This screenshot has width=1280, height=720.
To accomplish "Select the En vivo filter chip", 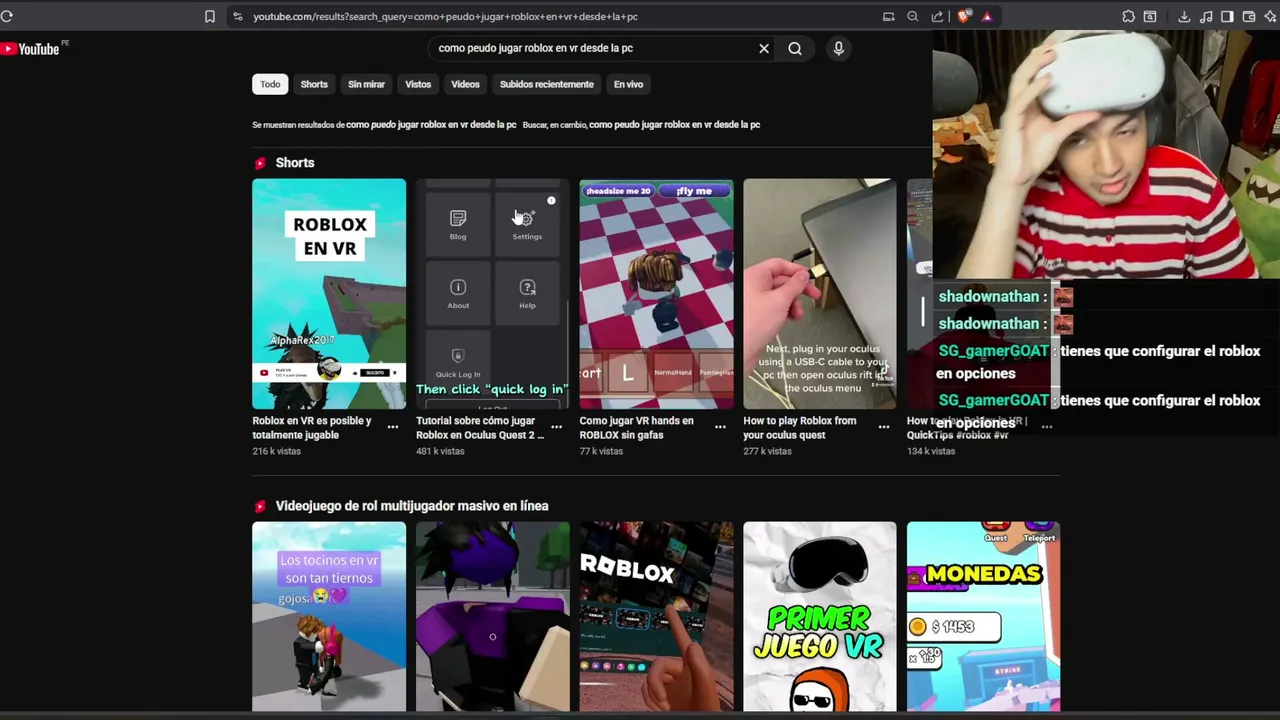I will click(x=628, y=84).
